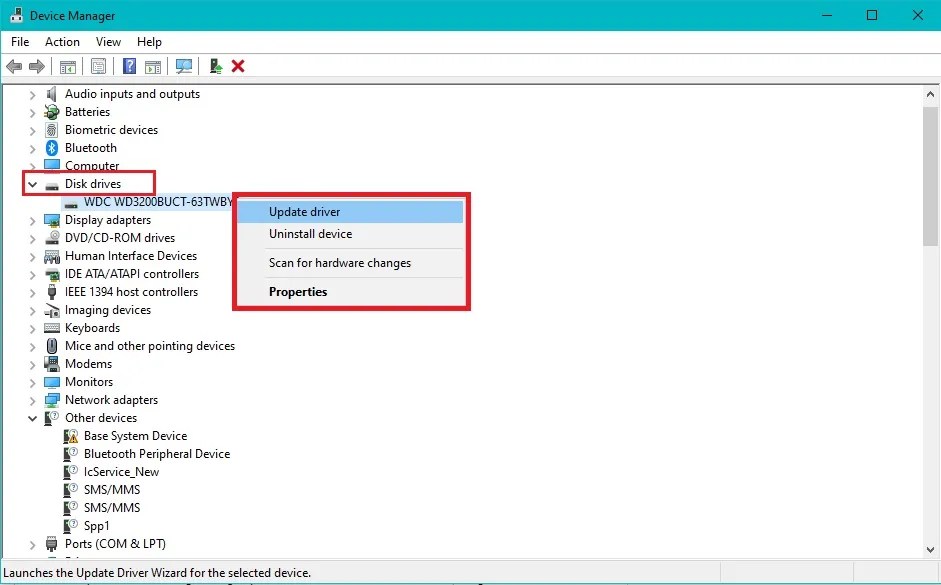Click the back navigation arrow icon

pos(13,66)
